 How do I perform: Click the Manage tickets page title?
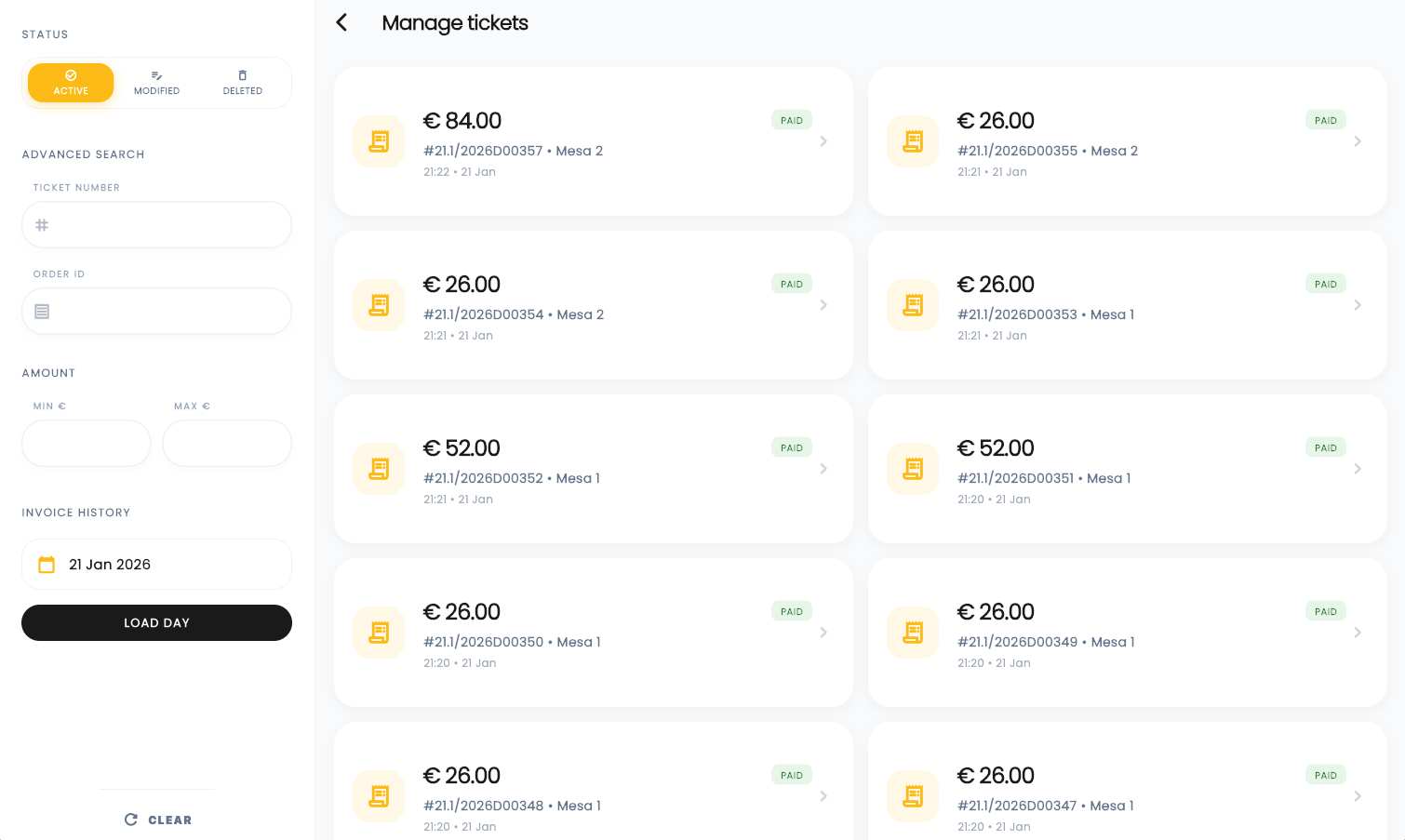coord(455,22)
